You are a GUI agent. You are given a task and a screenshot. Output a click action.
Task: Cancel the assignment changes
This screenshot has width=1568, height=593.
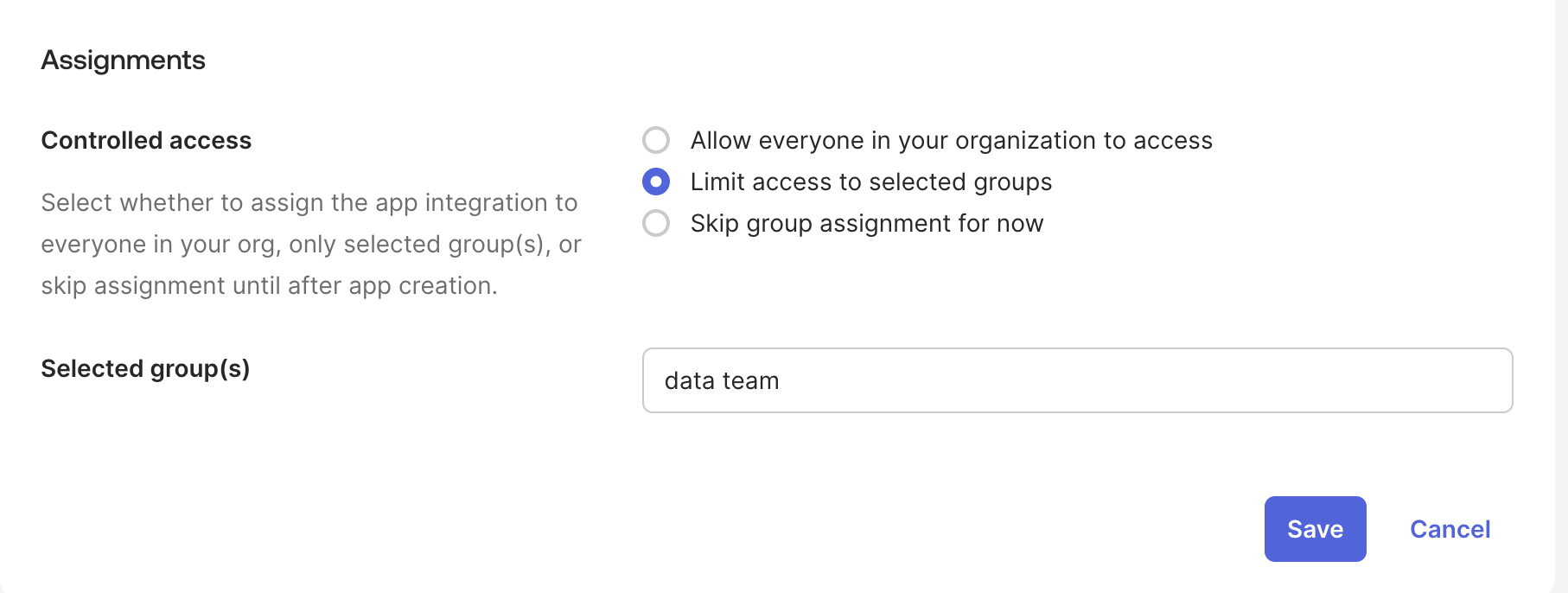pyautogui.click(x=1450, y=529)
